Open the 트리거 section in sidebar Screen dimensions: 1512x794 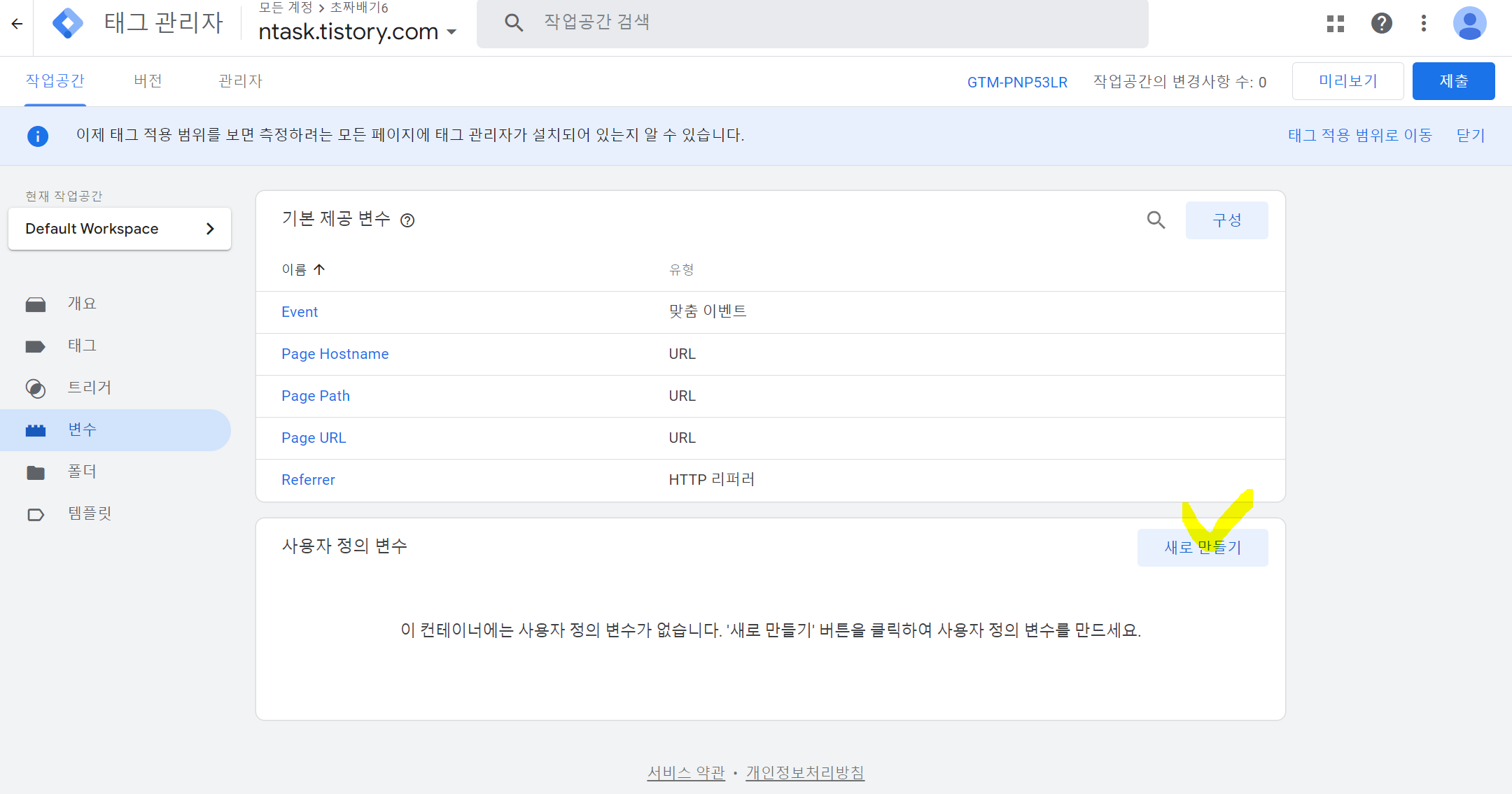tap(89, 388)
